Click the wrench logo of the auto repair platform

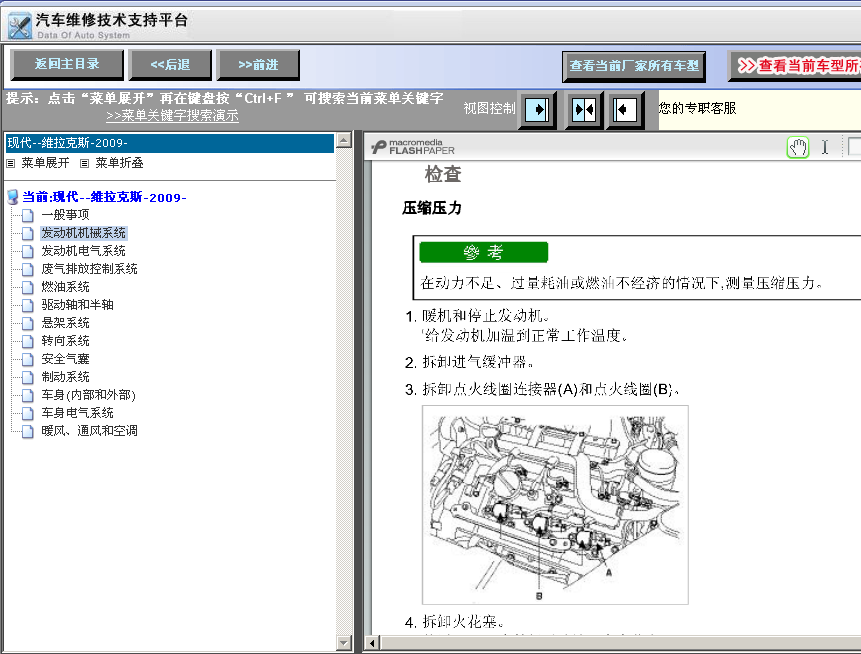tap(20, 26)
